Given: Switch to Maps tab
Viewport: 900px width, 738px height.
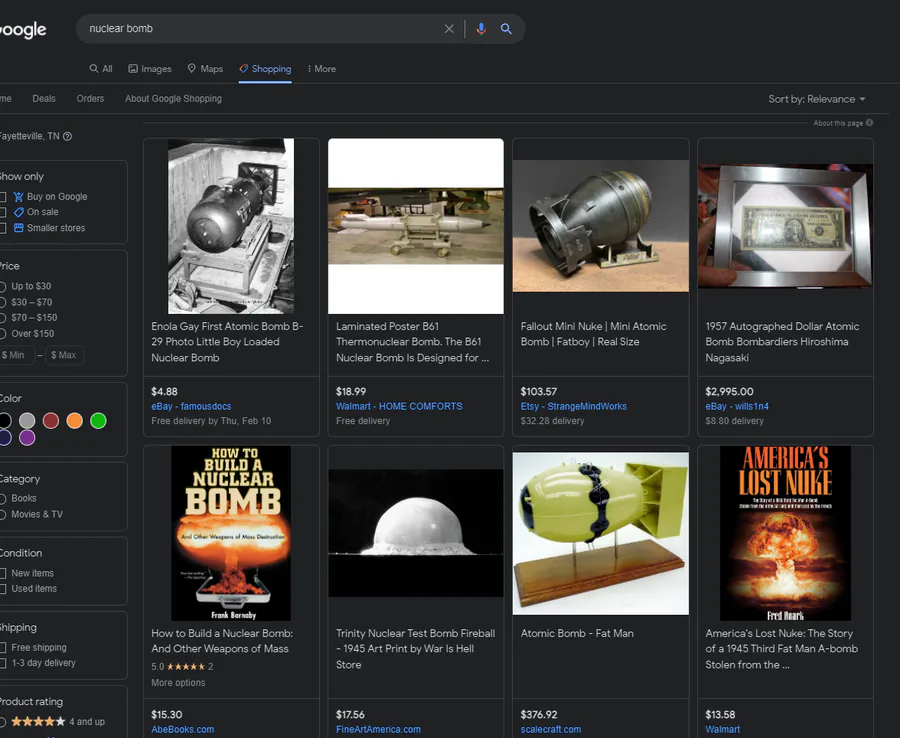Looking at the screenshot, I should pyautogui.click(x=205, y=69).
